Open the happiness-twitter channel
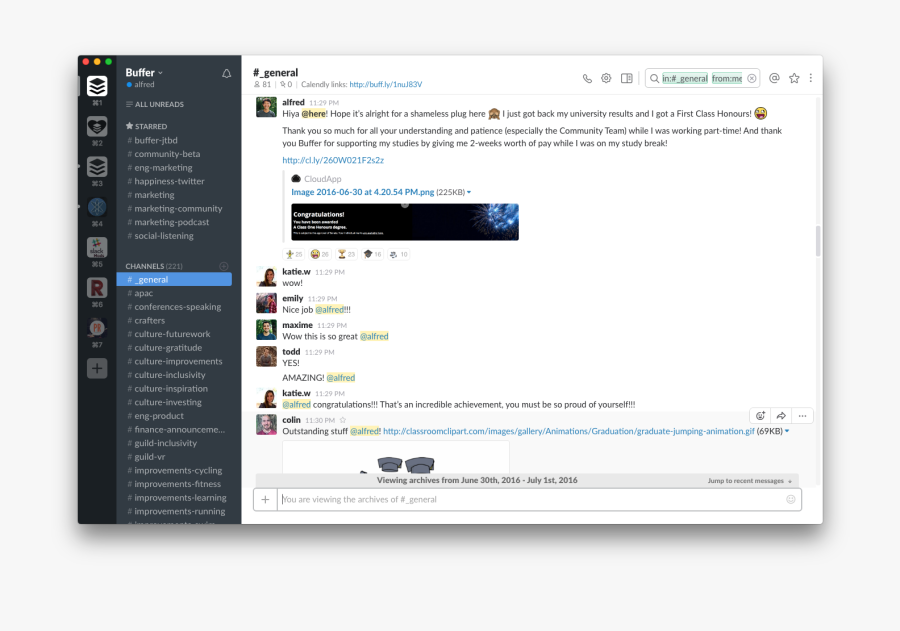This screenshot has height=631, width=900. pos(169,181)
